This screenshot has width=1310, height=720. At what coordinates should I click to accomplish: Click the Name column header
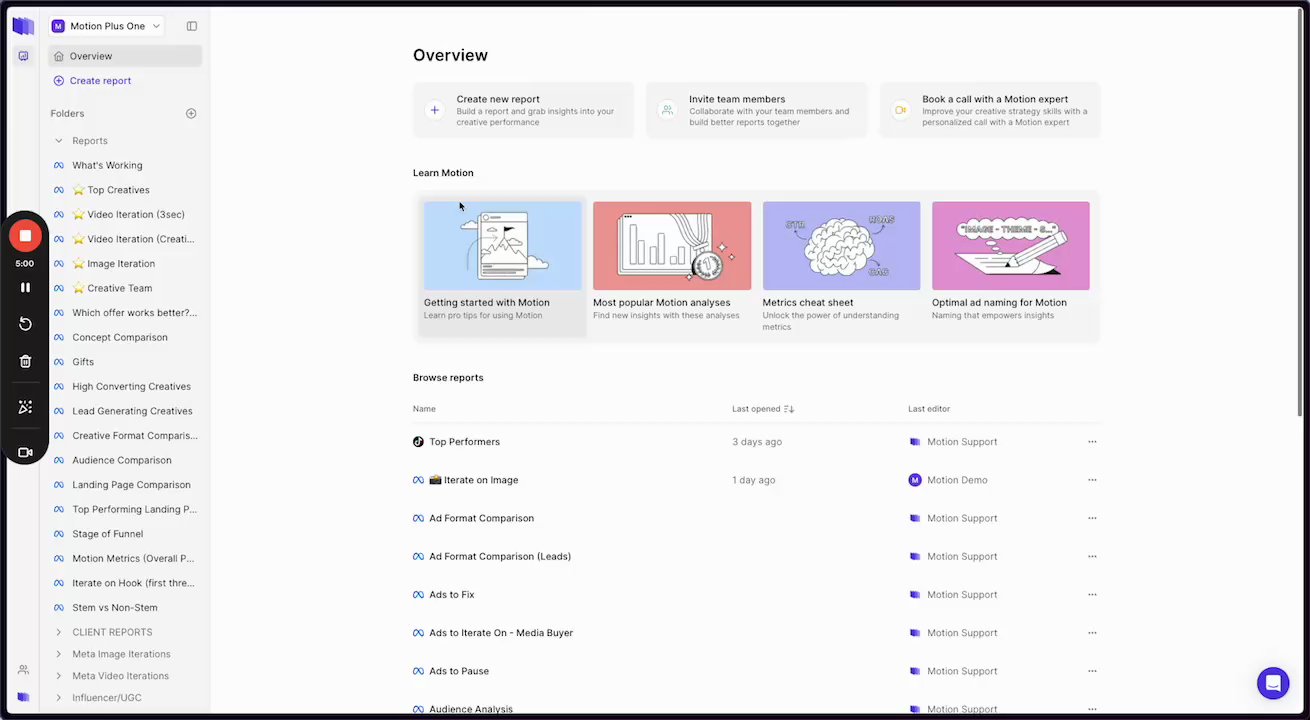point(424,409)
